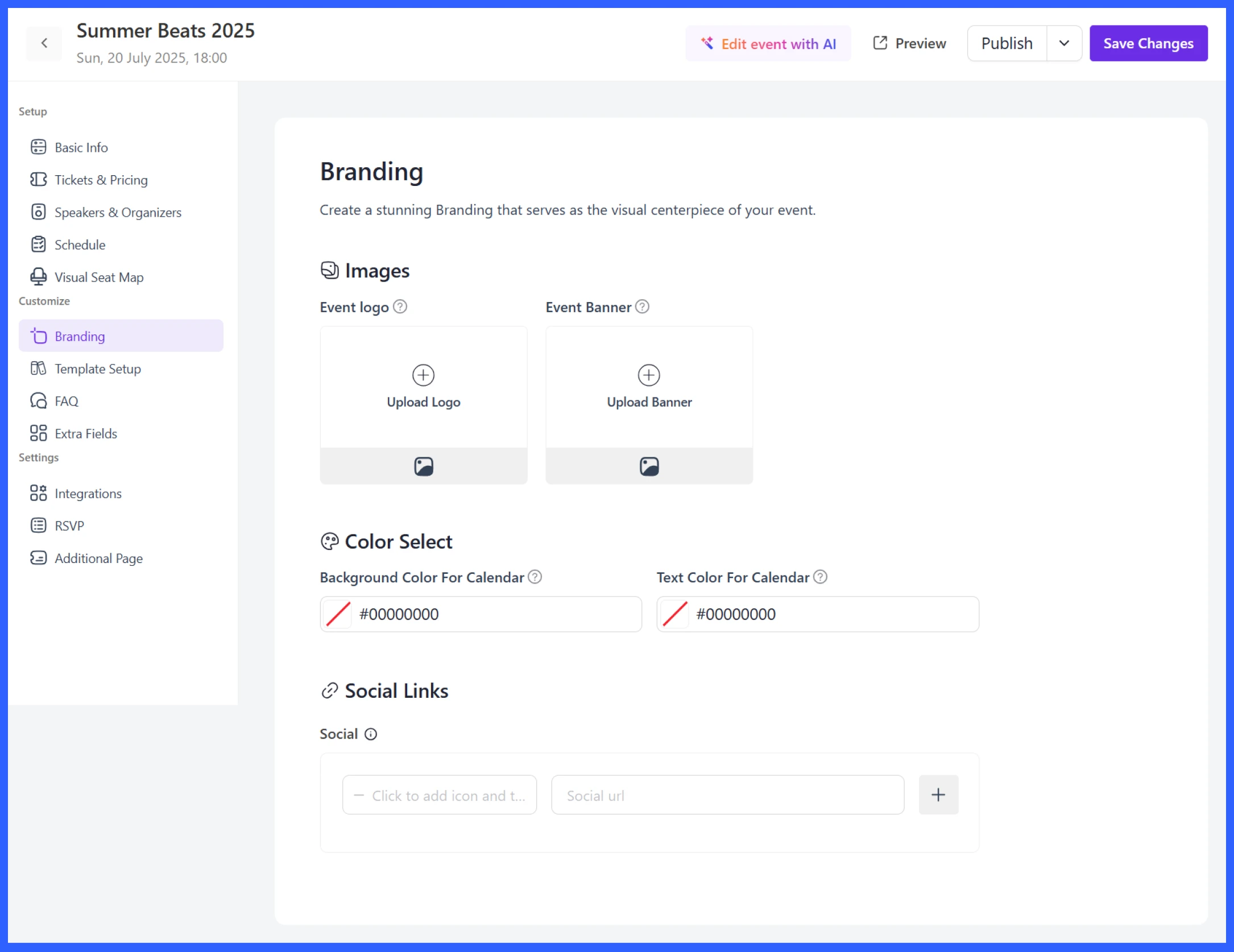
Task: Click the Visual Seat Map chair icon
Action: 38,277
